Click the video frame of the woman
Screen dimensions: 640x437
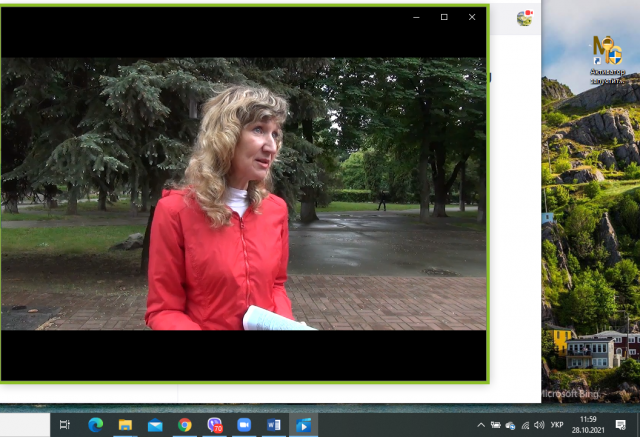(244, 194)
